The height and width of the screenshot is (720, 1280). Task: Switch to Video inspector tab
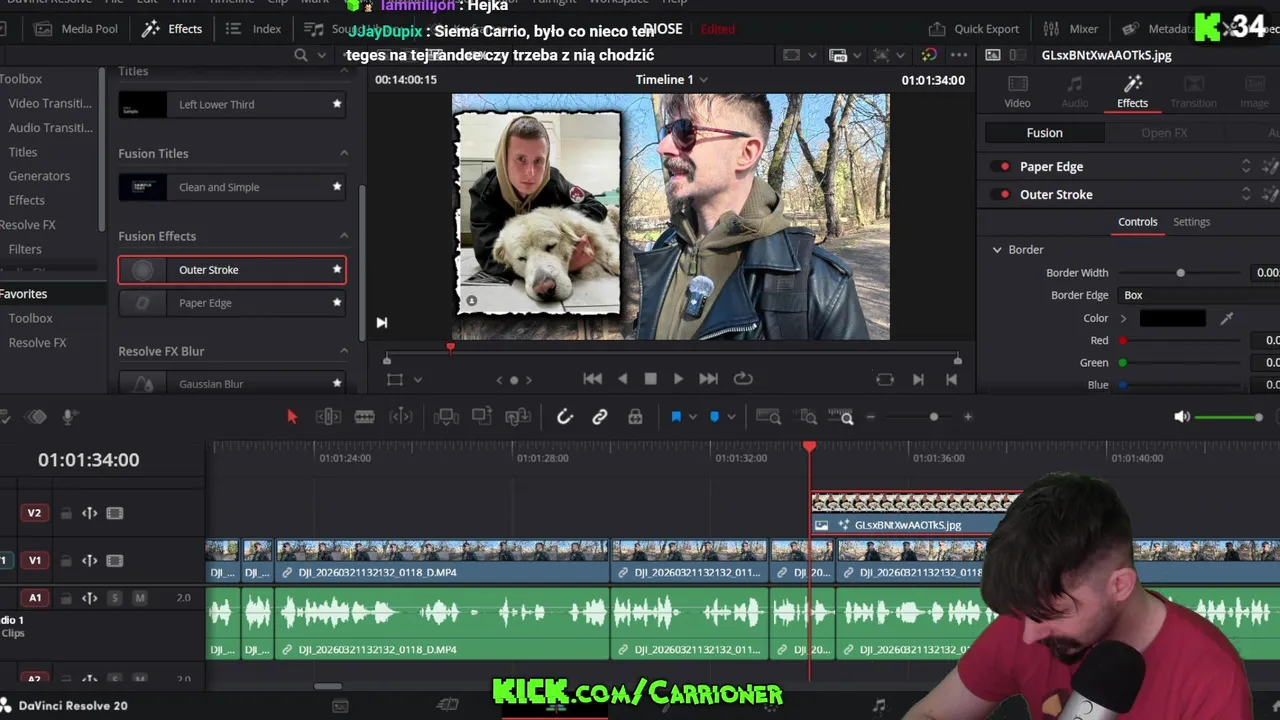click(x=1017, y=90)
